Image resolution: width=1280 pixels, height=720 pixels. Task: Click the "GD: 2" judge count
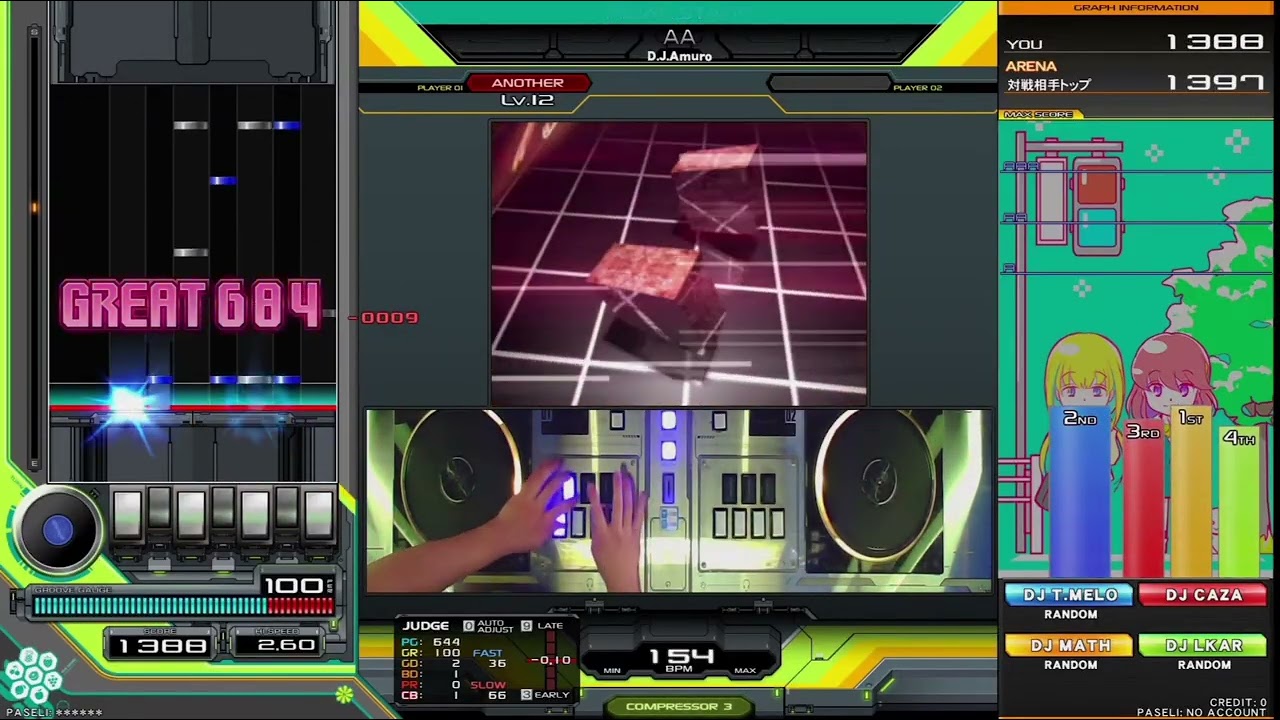pos(431,664)
